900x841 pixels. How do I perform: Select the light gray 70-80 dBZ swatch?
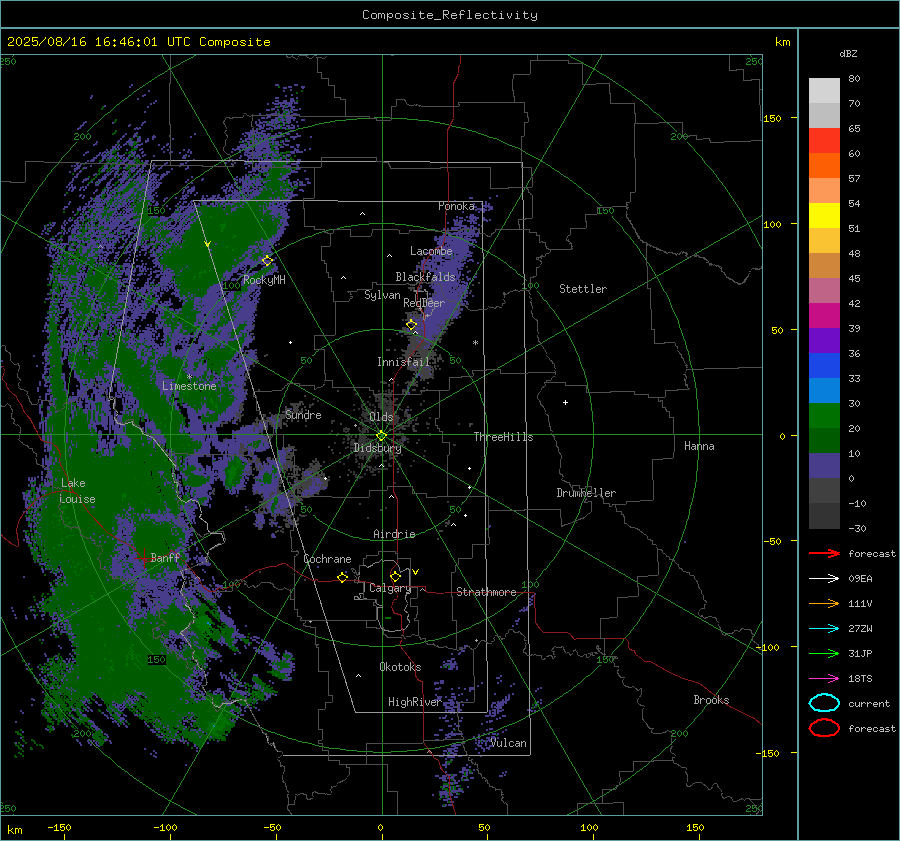tap(824, 90)
